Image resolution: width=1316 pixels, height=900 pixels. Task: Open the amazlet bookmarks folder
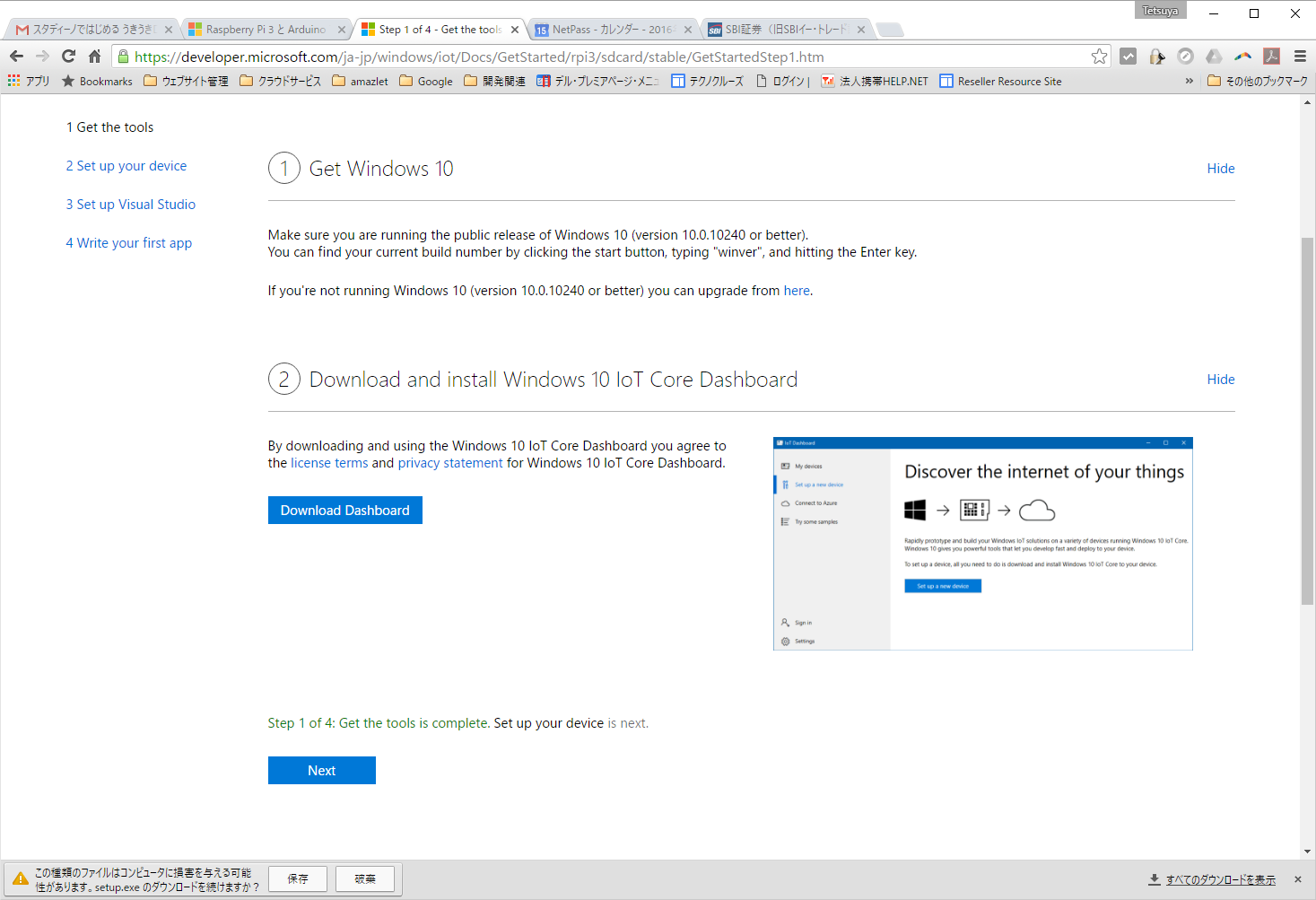tap(360, 81)
